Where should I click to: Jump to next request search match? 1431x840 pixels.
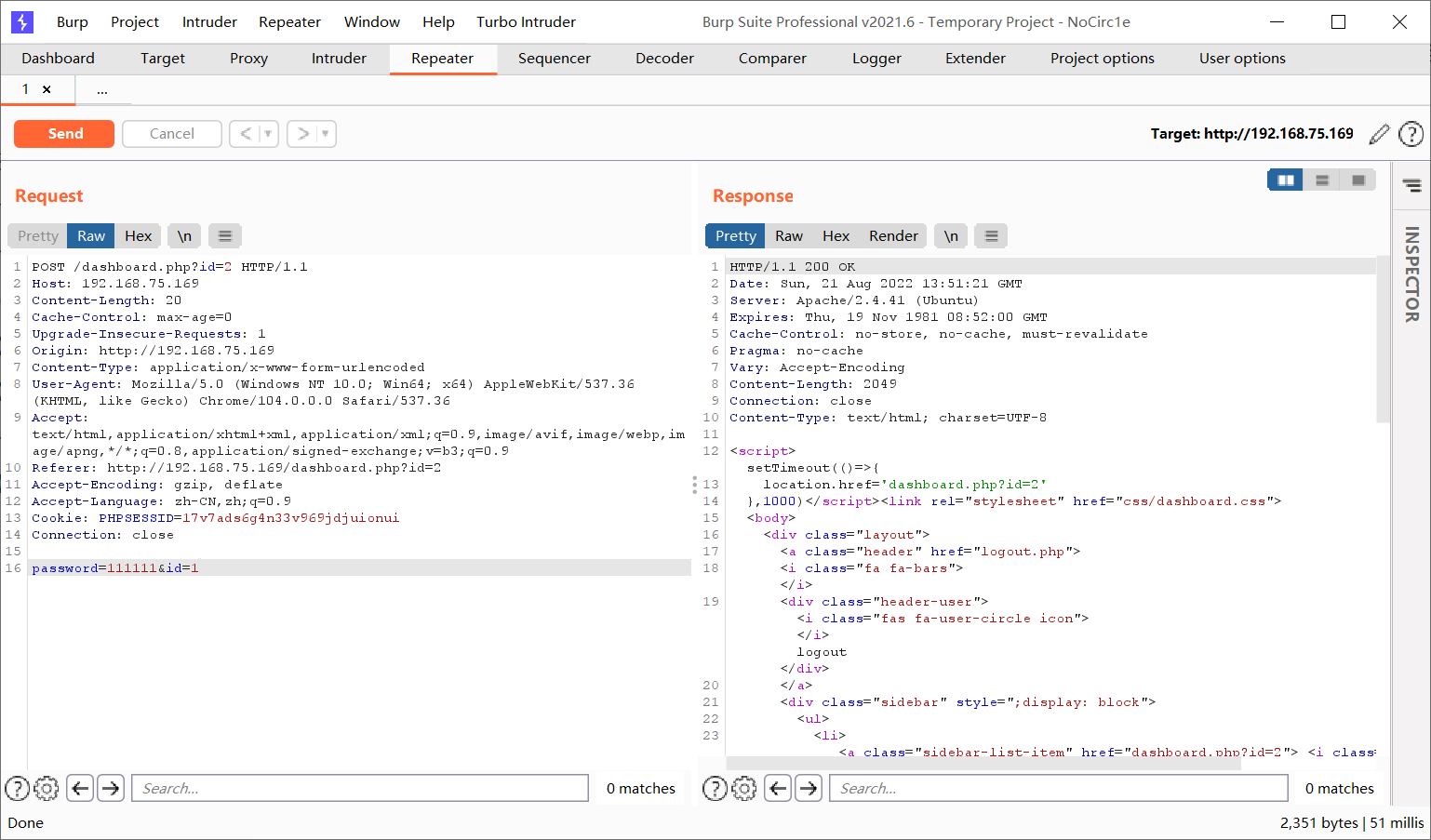pos(111,789)
